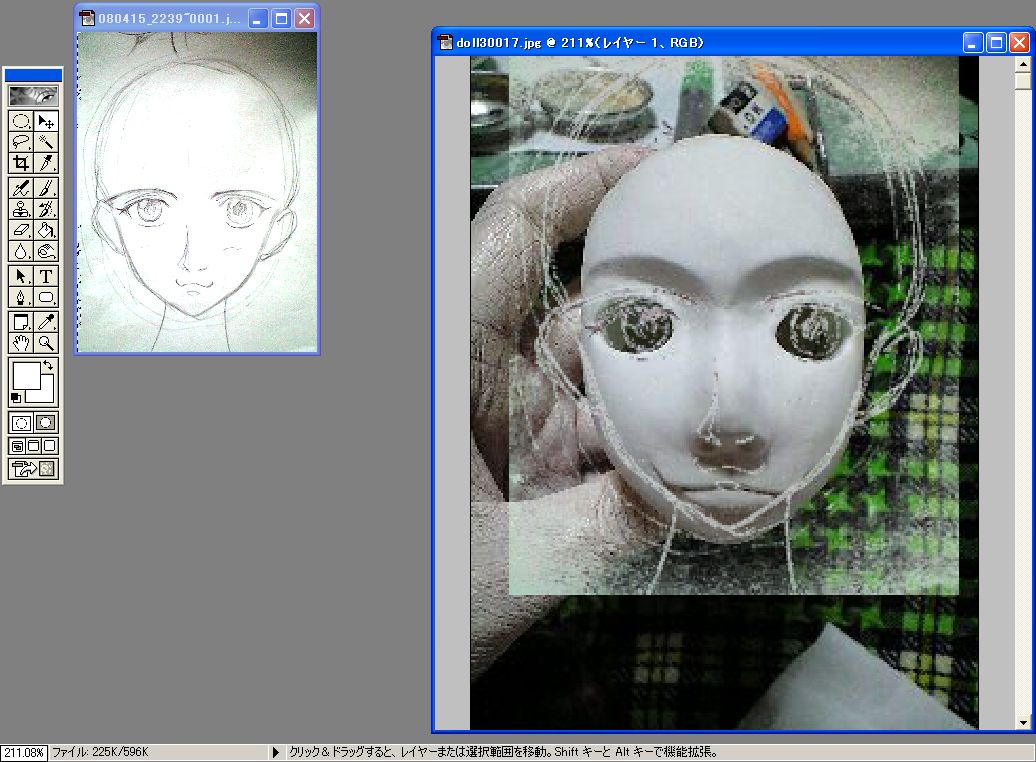Select the Paint Bucket tool

(x=46, y=230)
